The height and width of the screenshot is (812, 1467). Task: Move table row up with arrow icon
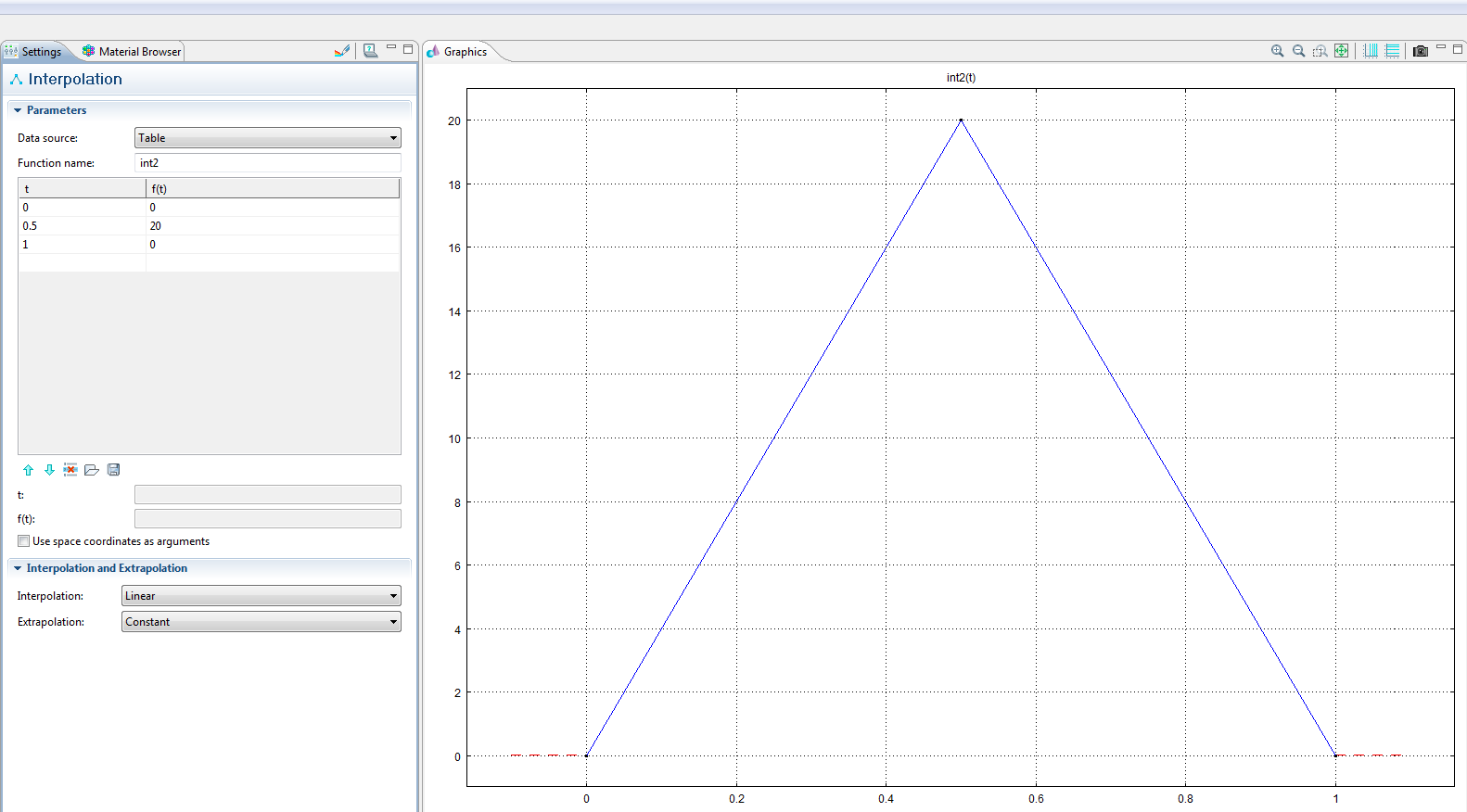coord(28,470)
